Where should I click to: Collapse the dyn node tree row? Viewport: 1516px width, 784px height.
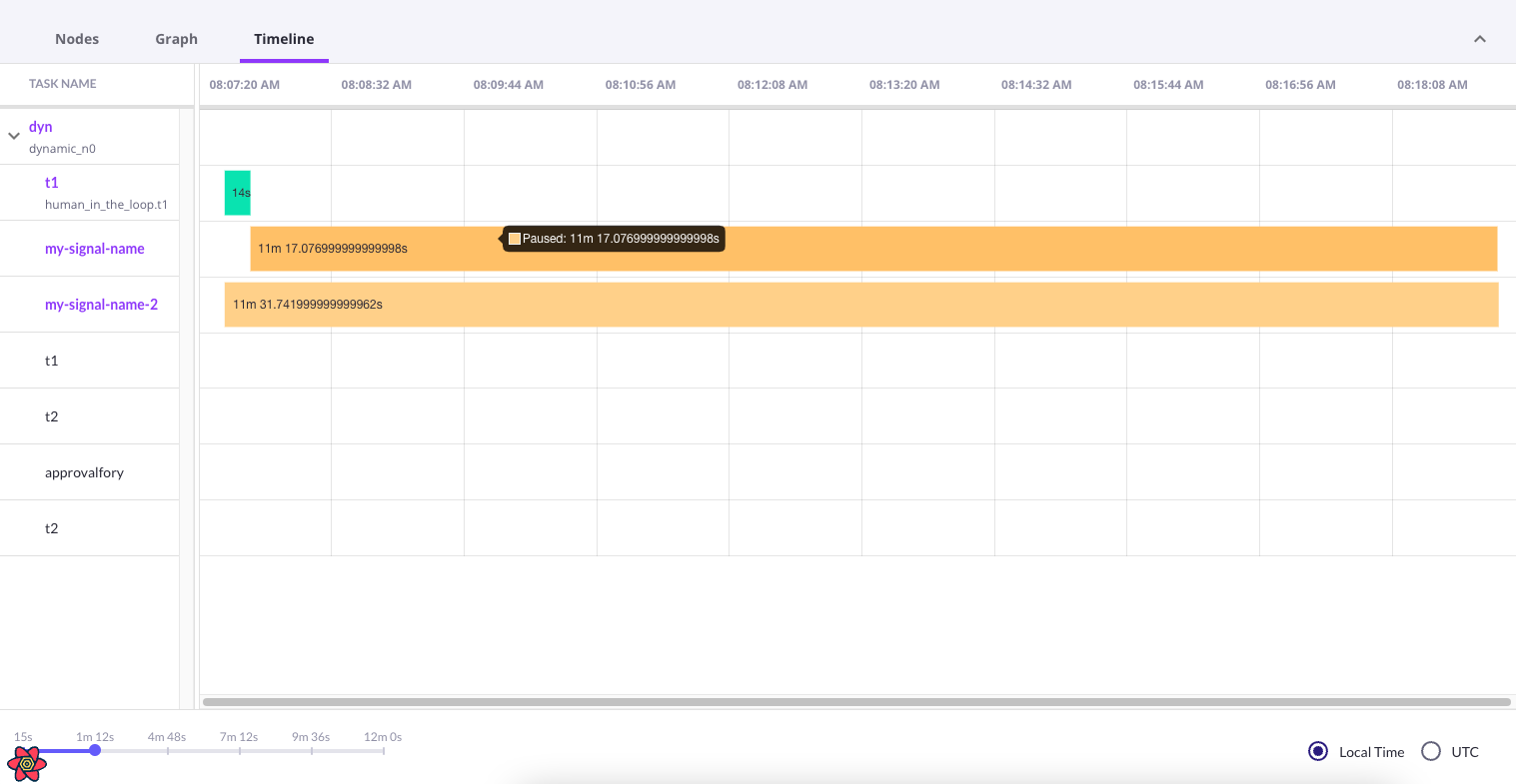[x=14, y=136]
